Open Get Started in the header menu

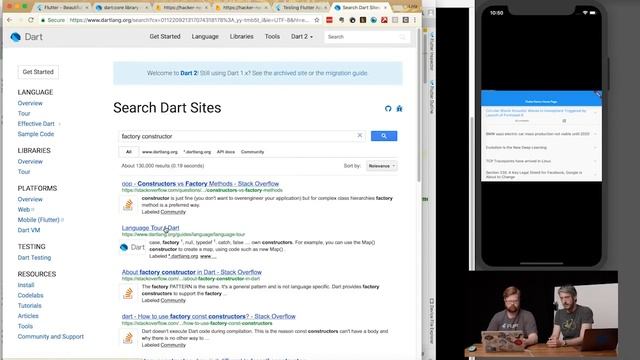pos(165,37)
